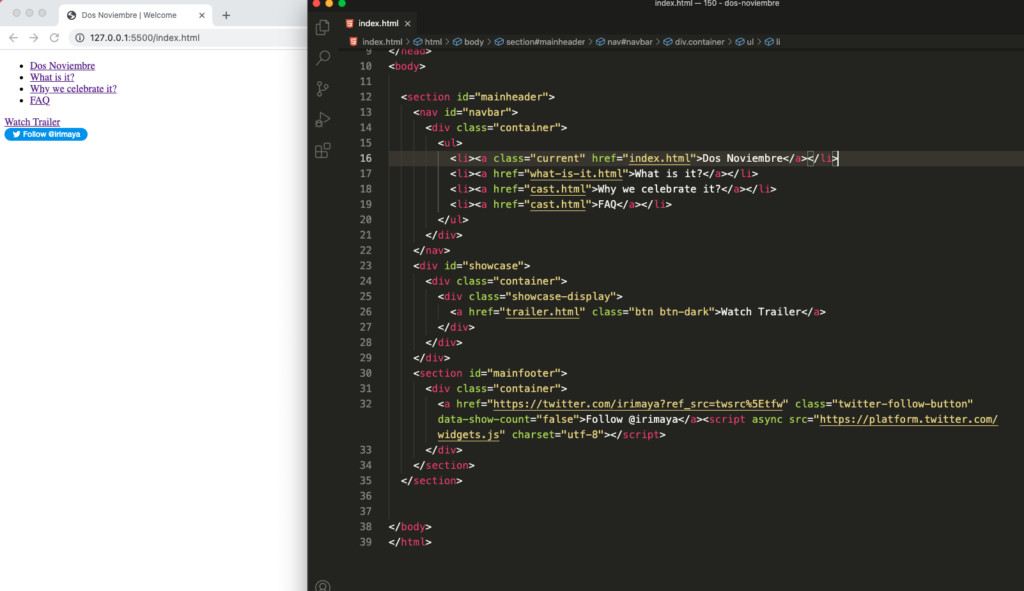
Task: Open the Search panel in VS Code
Action: (323, 58)
